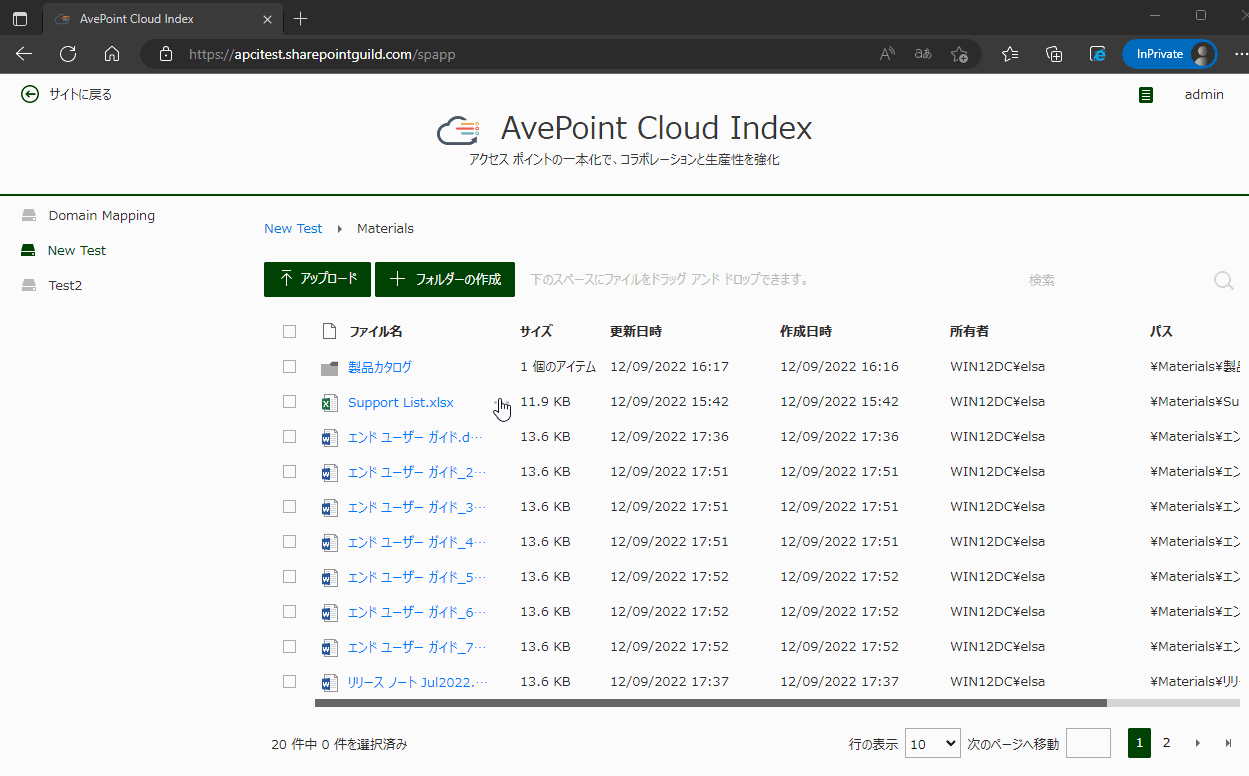Open the エンド ユーザー ガイド_6 file link
The height and width of the screenshot is (776, 1249).
417,612
